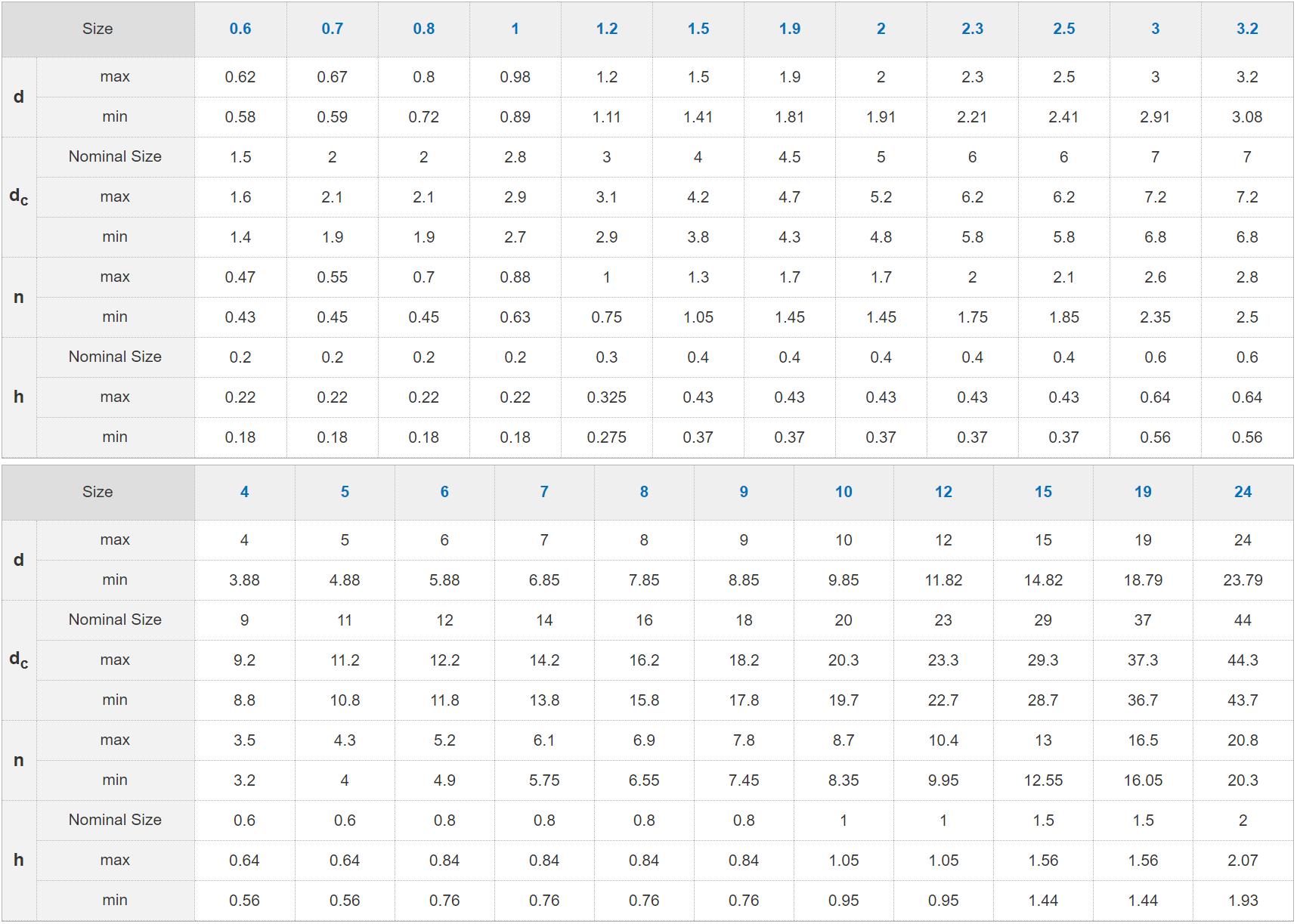The height and width of the screenshot is (924, 1297).
Task: Select the 0.325 value cell
Action: tap(606, 397)
